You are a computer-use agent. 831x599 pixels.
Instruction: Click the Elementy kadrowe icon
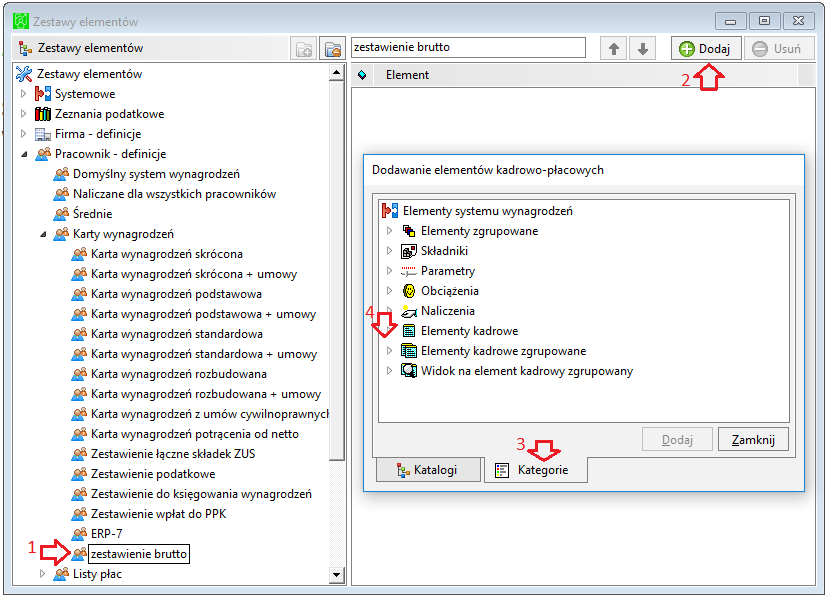[x=409, y=331]
